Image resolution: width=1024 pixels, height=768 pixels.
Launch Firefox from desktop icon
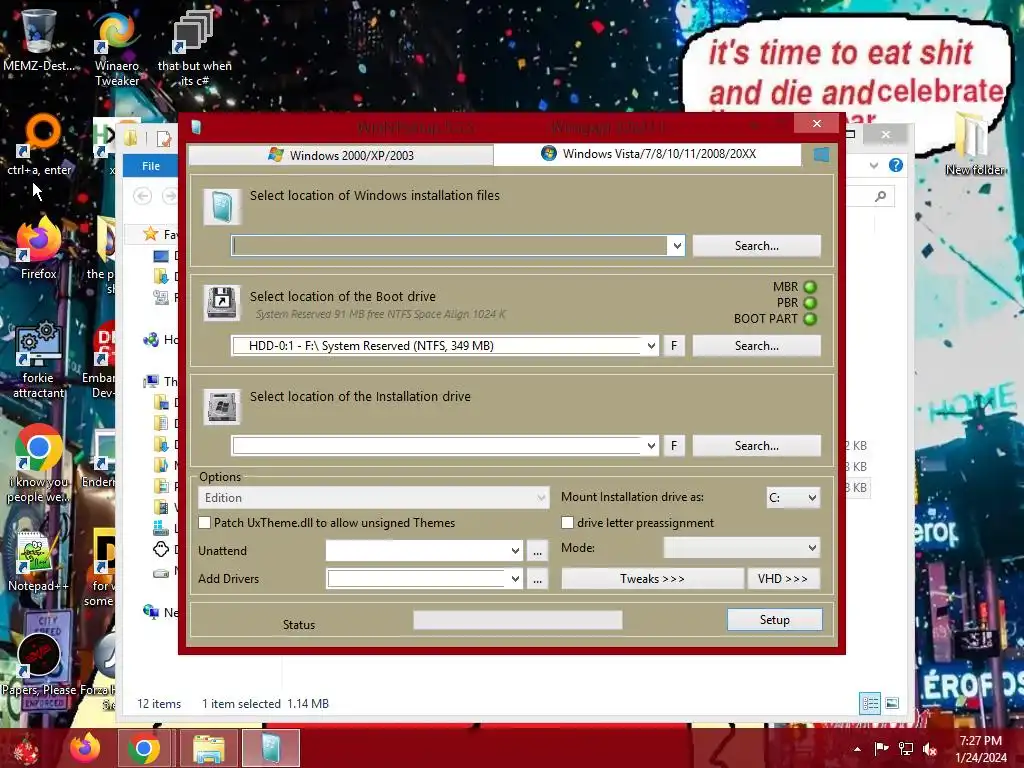(x=38, y=248)
